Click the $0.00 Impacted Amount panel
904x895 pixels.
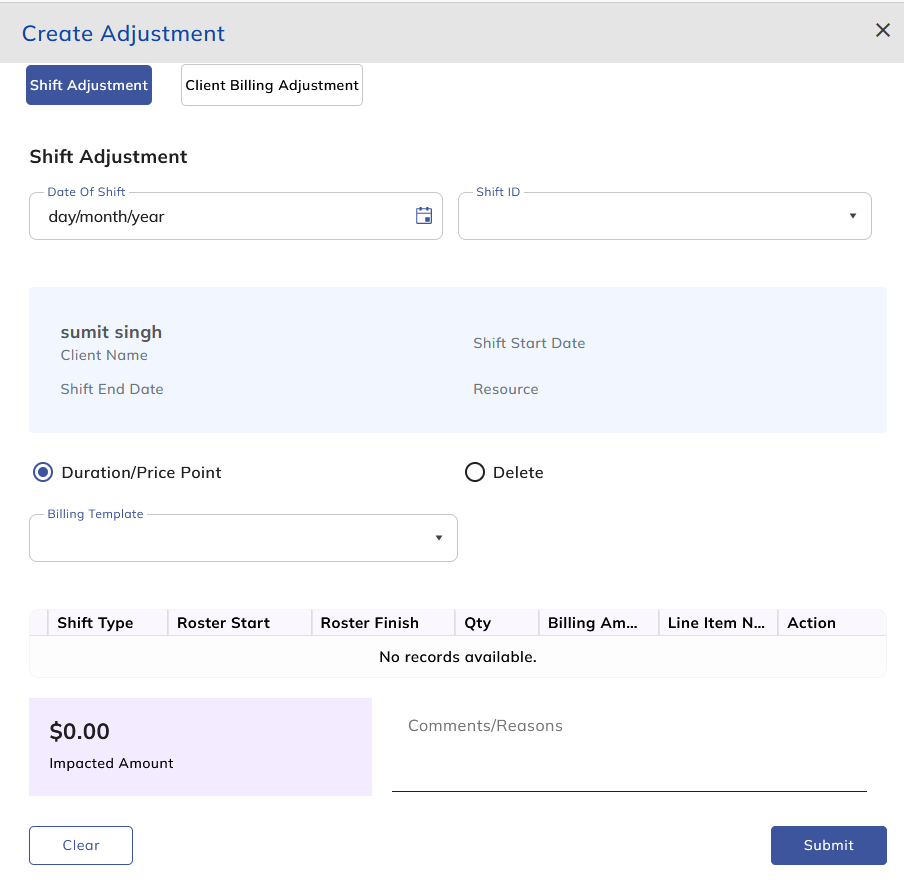(x=200, y=747)
